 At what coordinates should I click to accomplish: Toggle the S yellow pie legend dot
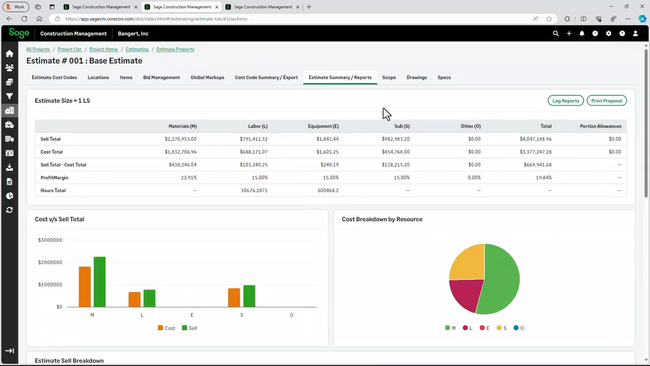pyautogui.click(x=499, y=328)
